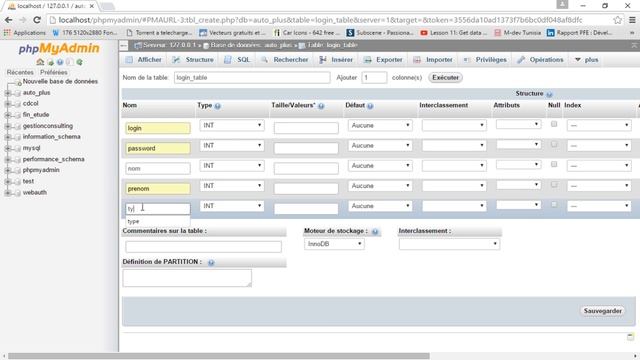Click horizontal scrollbar at page bottom
Viewport: 640px width, 360px height.
219,356
